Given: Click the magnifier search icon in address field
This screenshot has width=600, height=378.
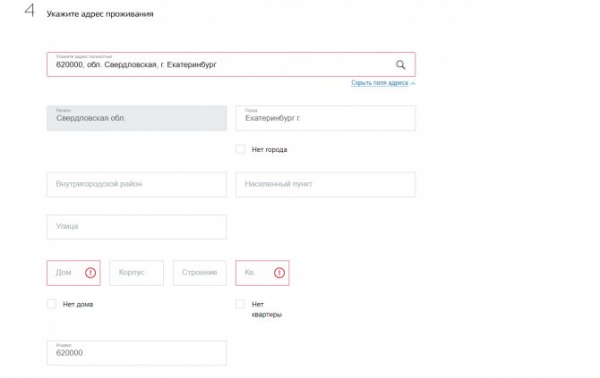Looking at the screenshot, I should [x=400, y=65].
